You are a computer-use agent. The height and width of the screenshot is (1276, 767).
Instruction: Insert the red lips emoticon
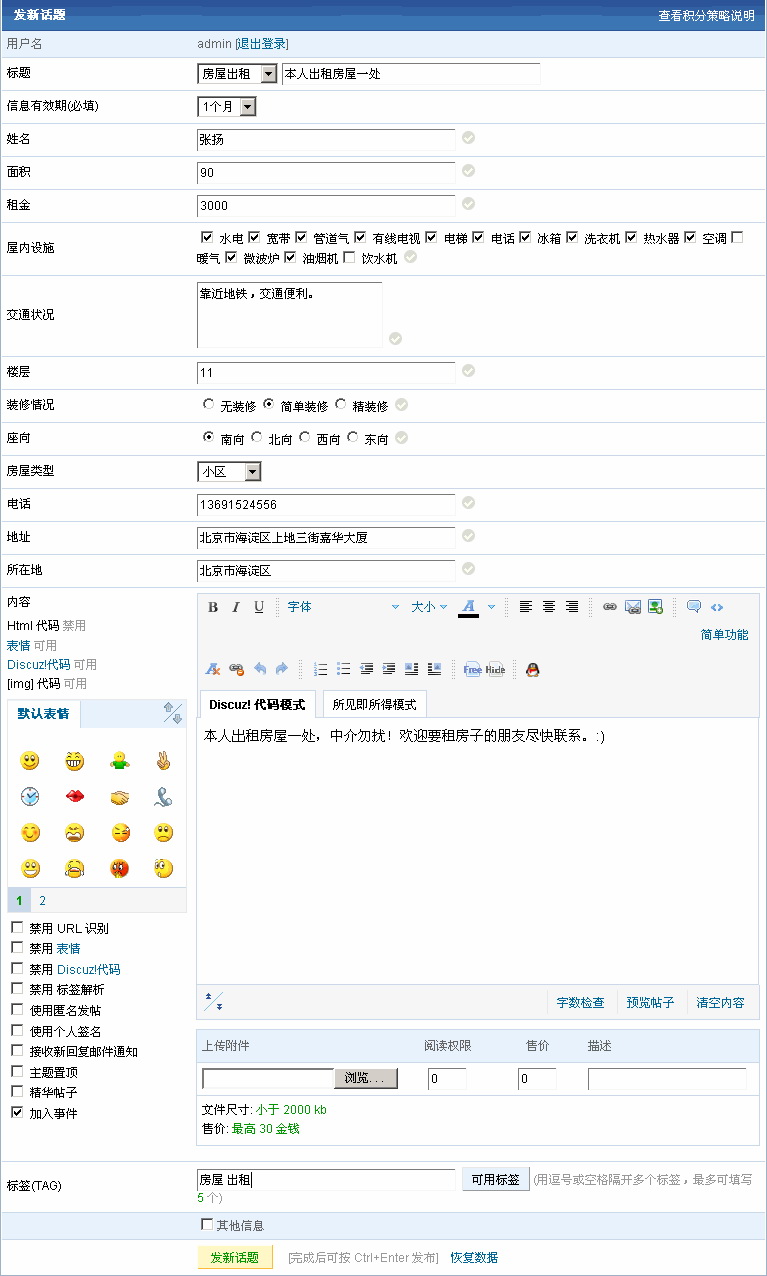point(75,797)
